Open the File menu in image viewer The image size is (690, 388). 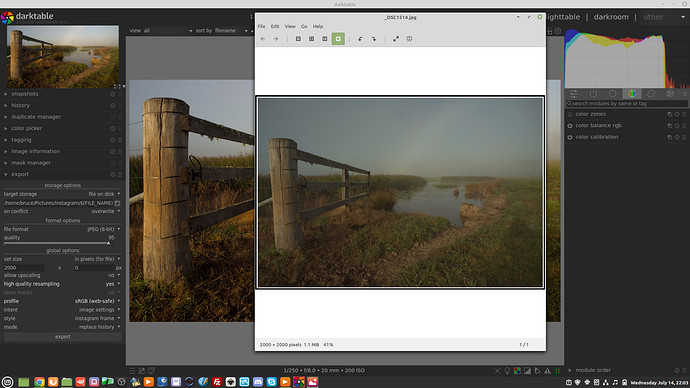point(261,26)
